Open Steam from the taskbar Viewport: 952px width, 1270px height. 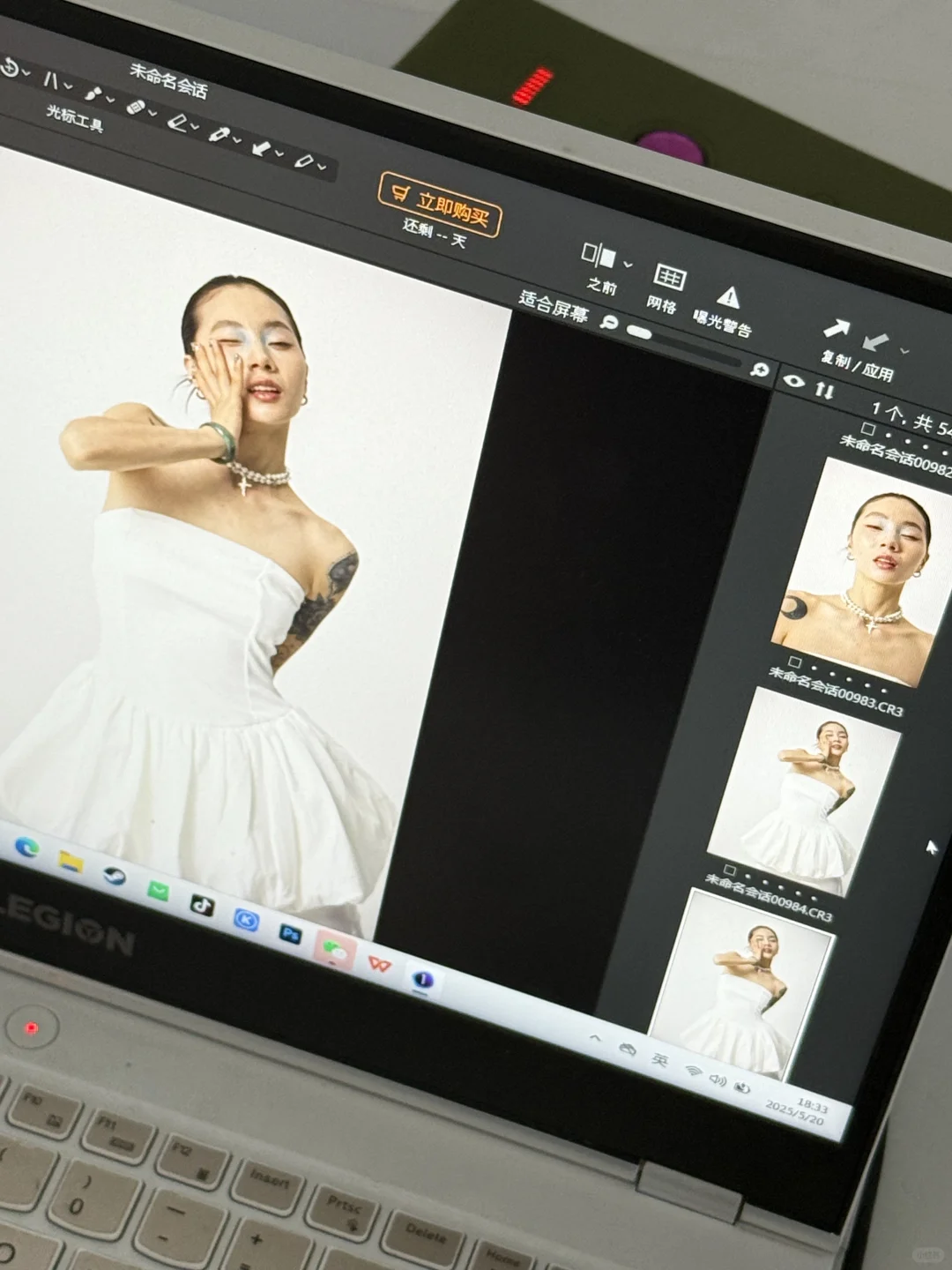115,876
